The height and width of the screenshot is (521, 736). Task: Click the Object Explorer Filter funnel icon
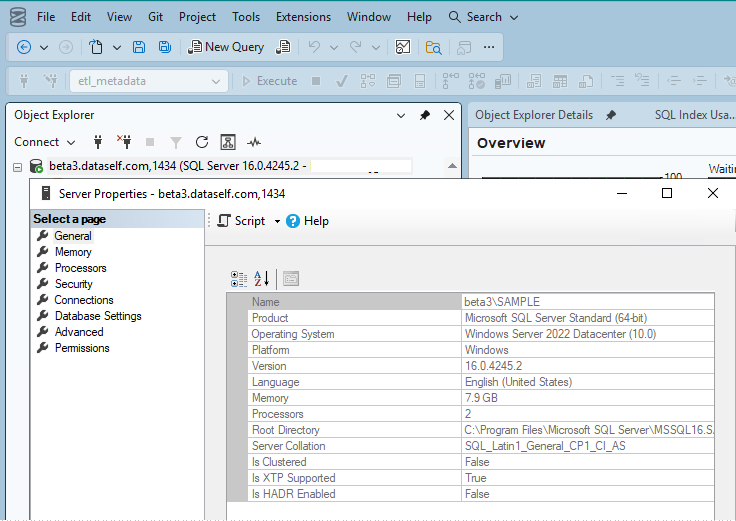click(176, 142)
